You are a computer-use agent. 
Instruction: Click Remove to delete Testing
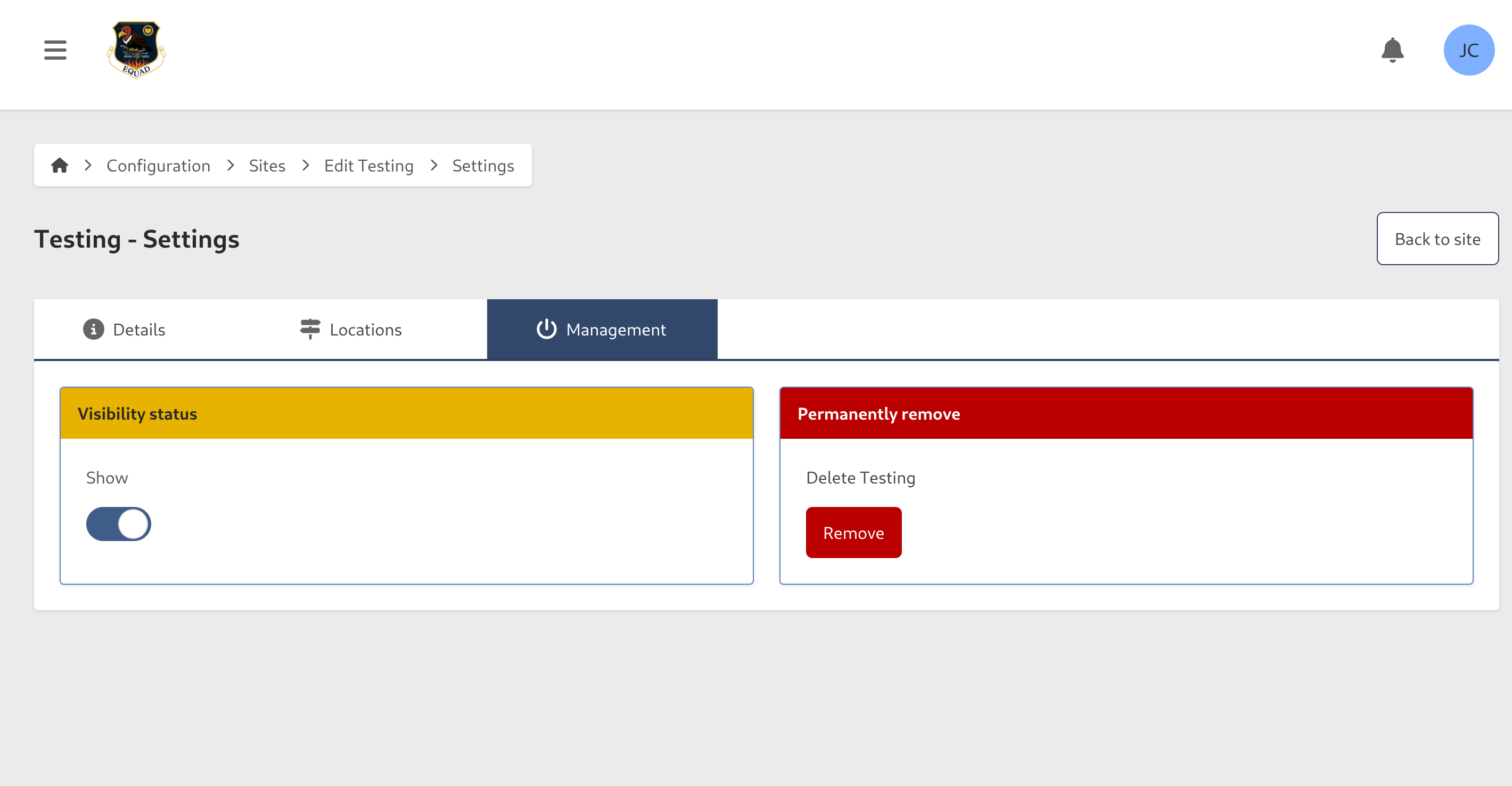(853, 532)
